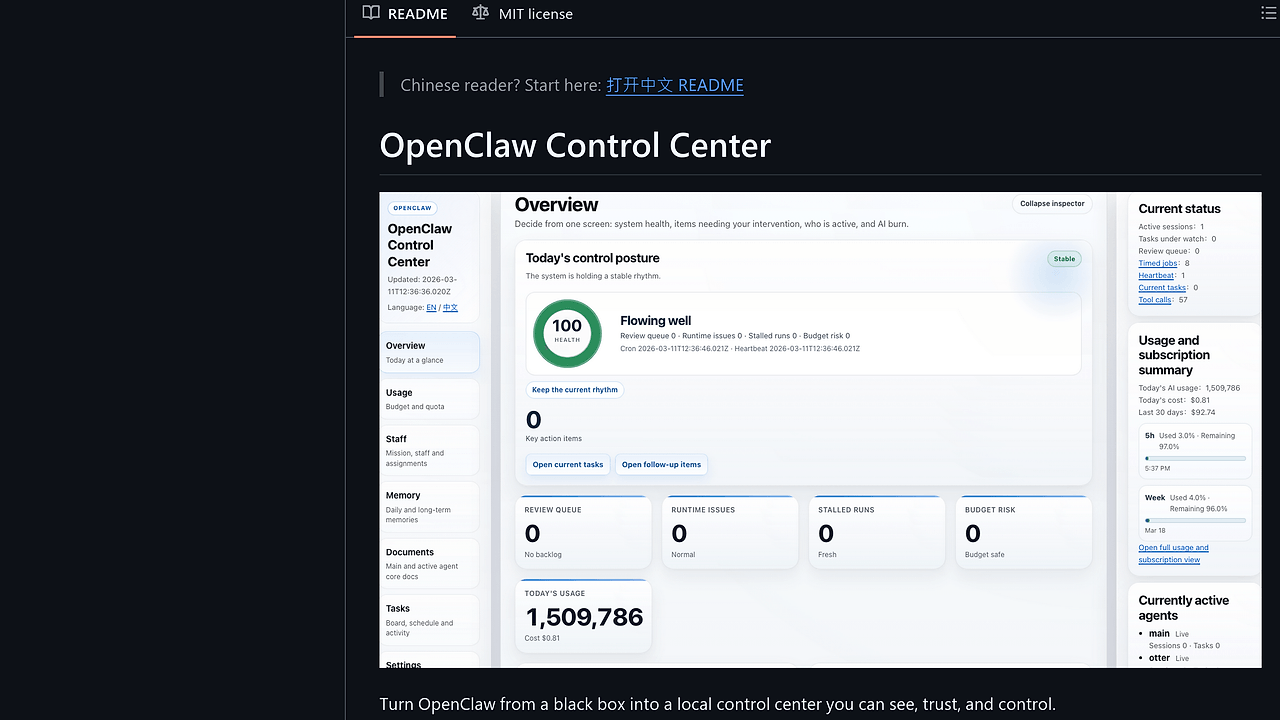Open the README tab
Viewport: 1280px width, 720px height.
tap(405, 14)
